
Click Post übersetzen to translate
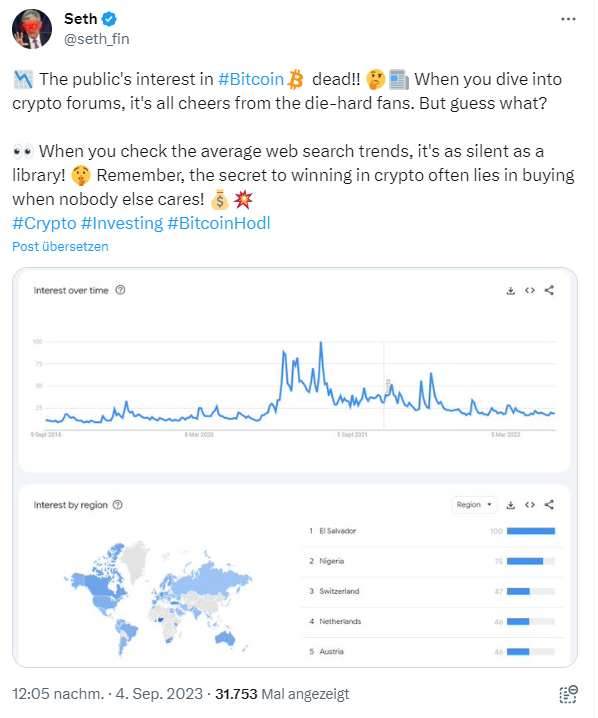point(60,248)
